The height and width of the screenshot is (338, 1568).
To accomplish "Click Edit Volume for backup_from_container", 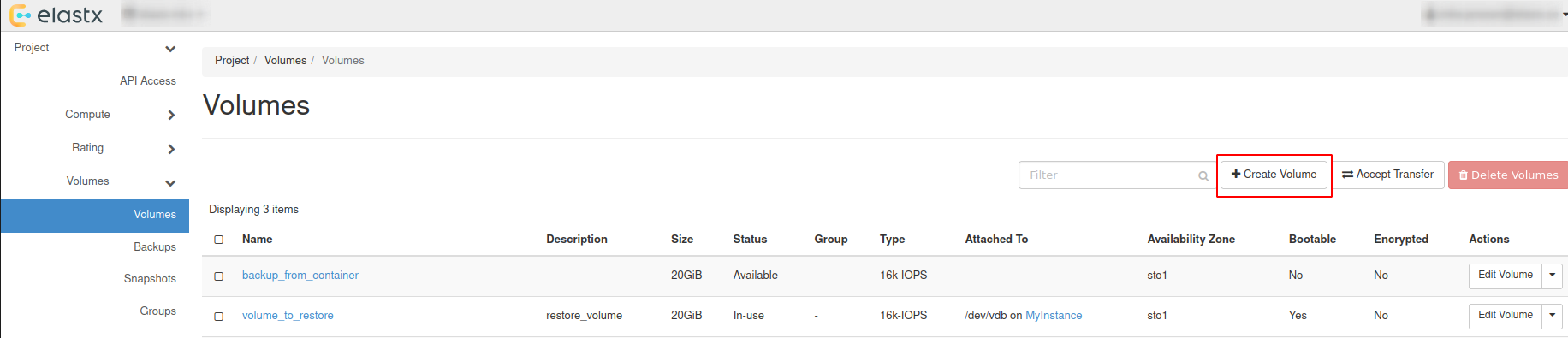I will [1506, 276].
